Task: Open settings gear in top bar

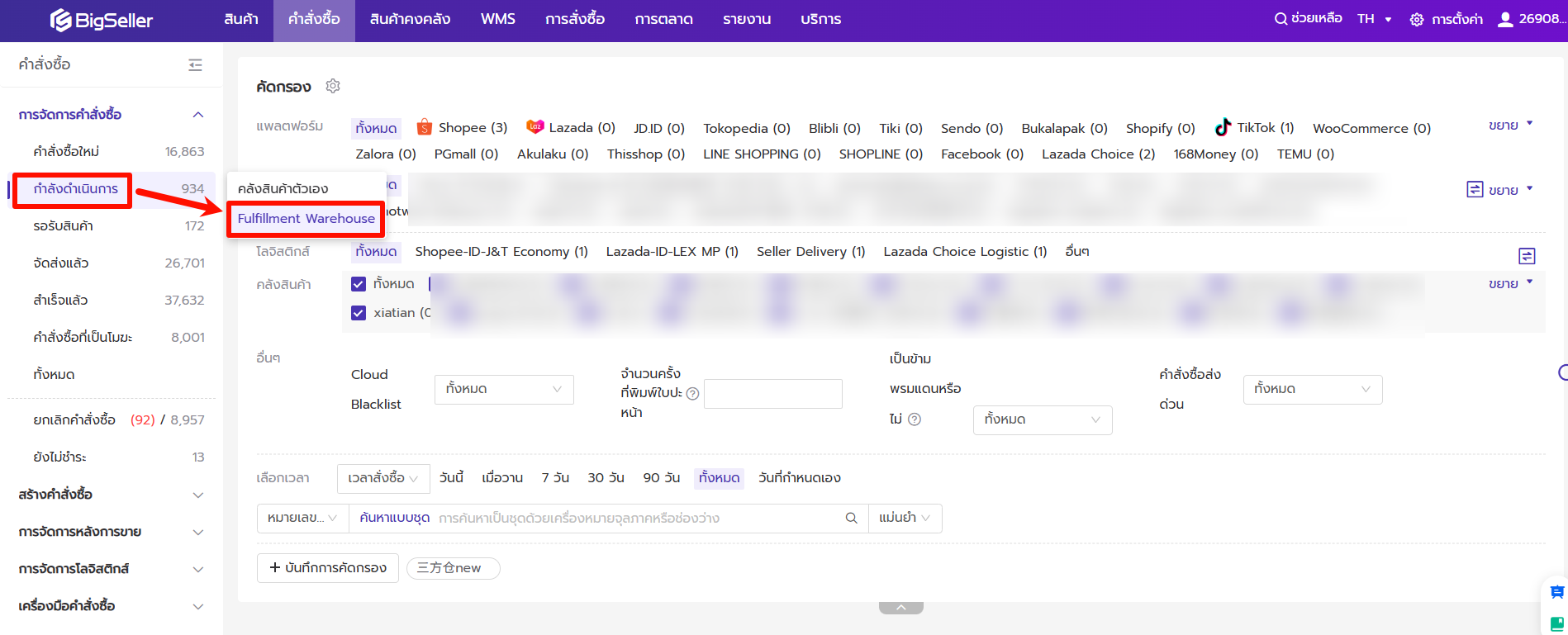Action: pos(1417,20)
